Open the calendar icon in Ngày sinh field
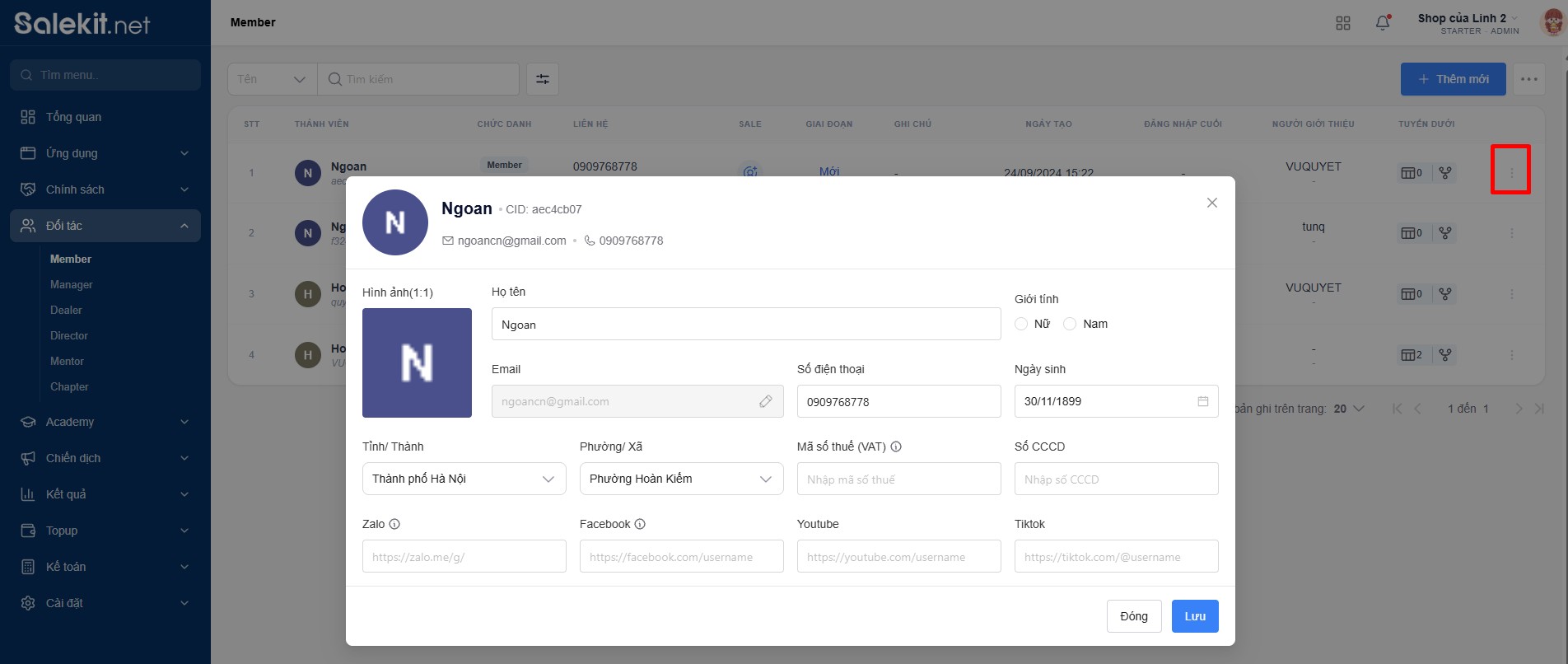The width and height of the screenshot is (1568, 664). coord(1203,401)
